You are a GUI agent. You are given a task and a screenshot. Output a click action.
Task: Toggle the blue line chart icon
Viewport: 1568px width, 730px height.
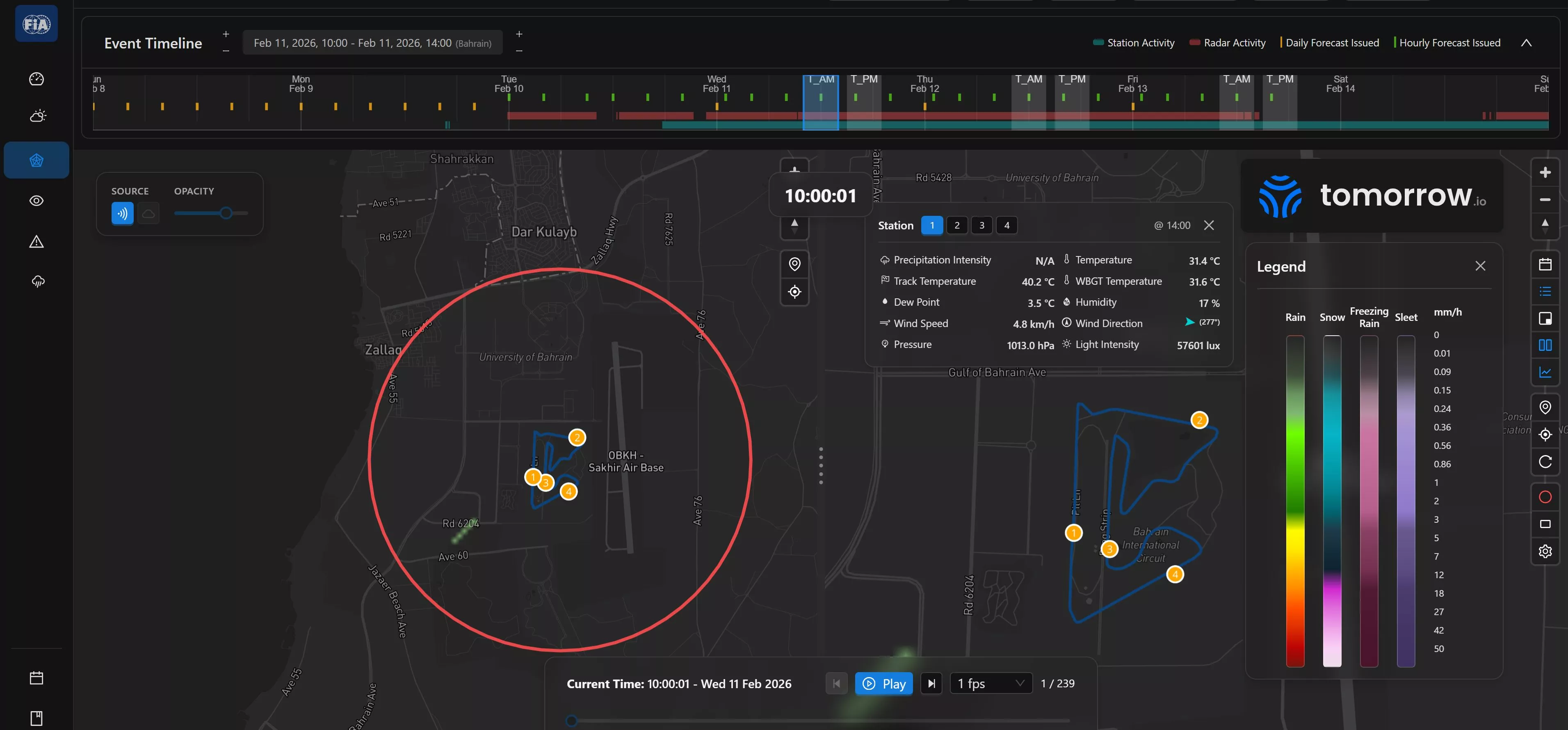coord(1545,372)
